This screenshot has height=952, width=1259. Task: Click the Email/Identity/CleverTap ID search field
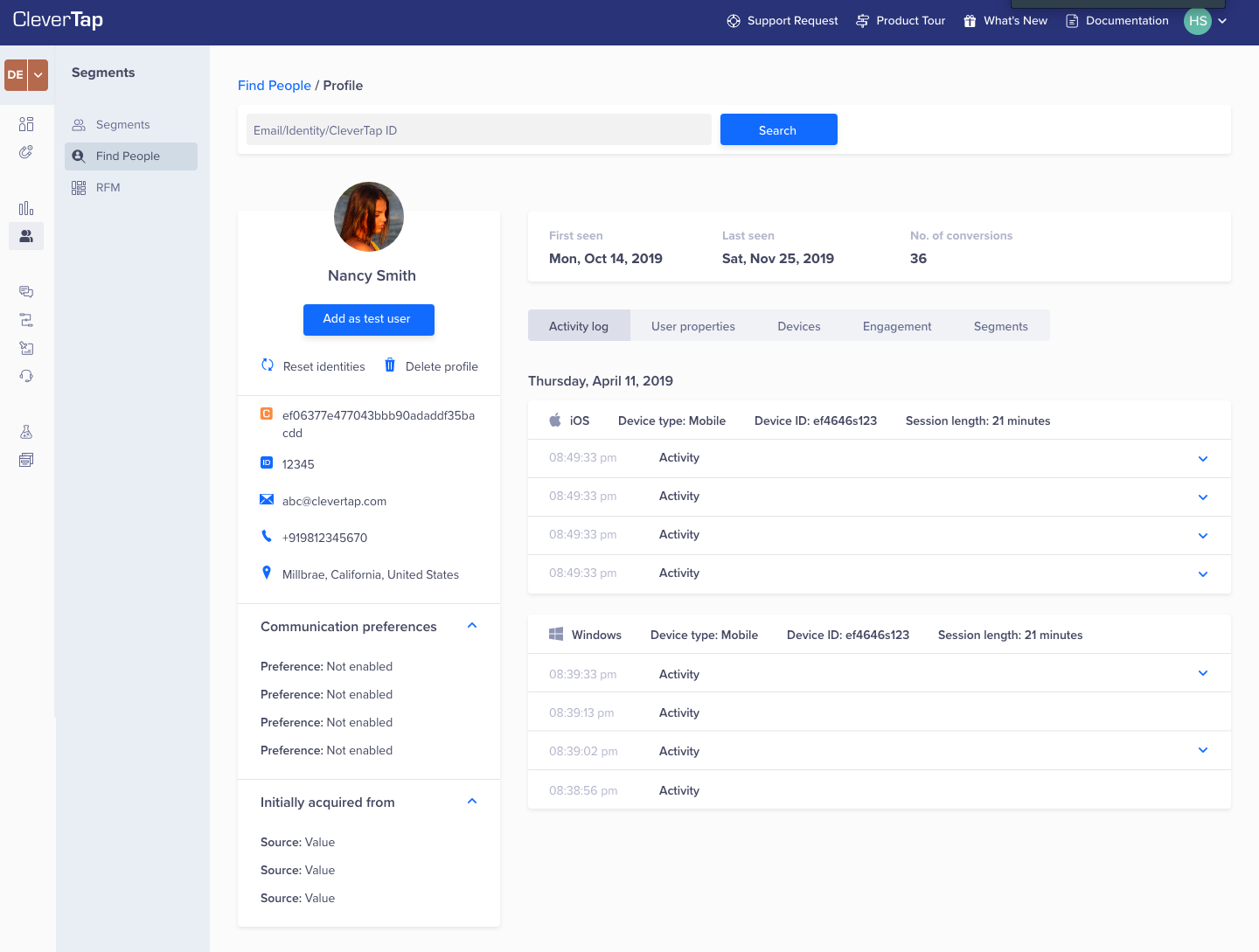pos(478,130)
